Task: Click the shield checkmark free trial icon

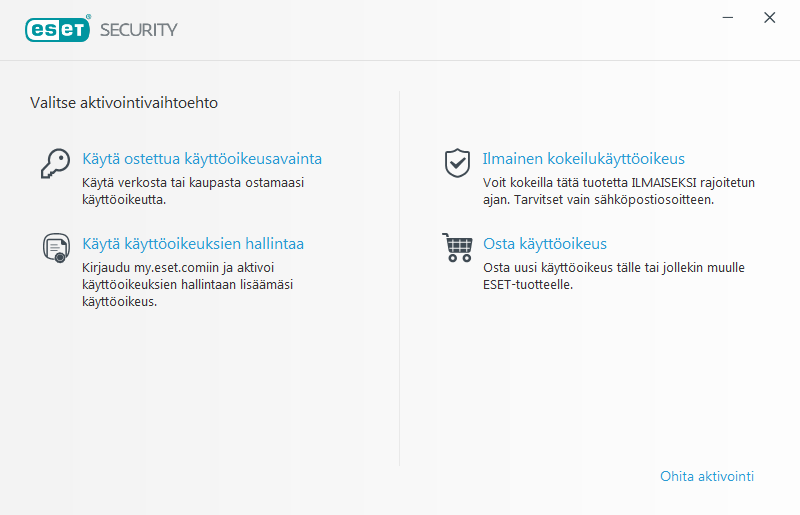Action: pos(457,162)
